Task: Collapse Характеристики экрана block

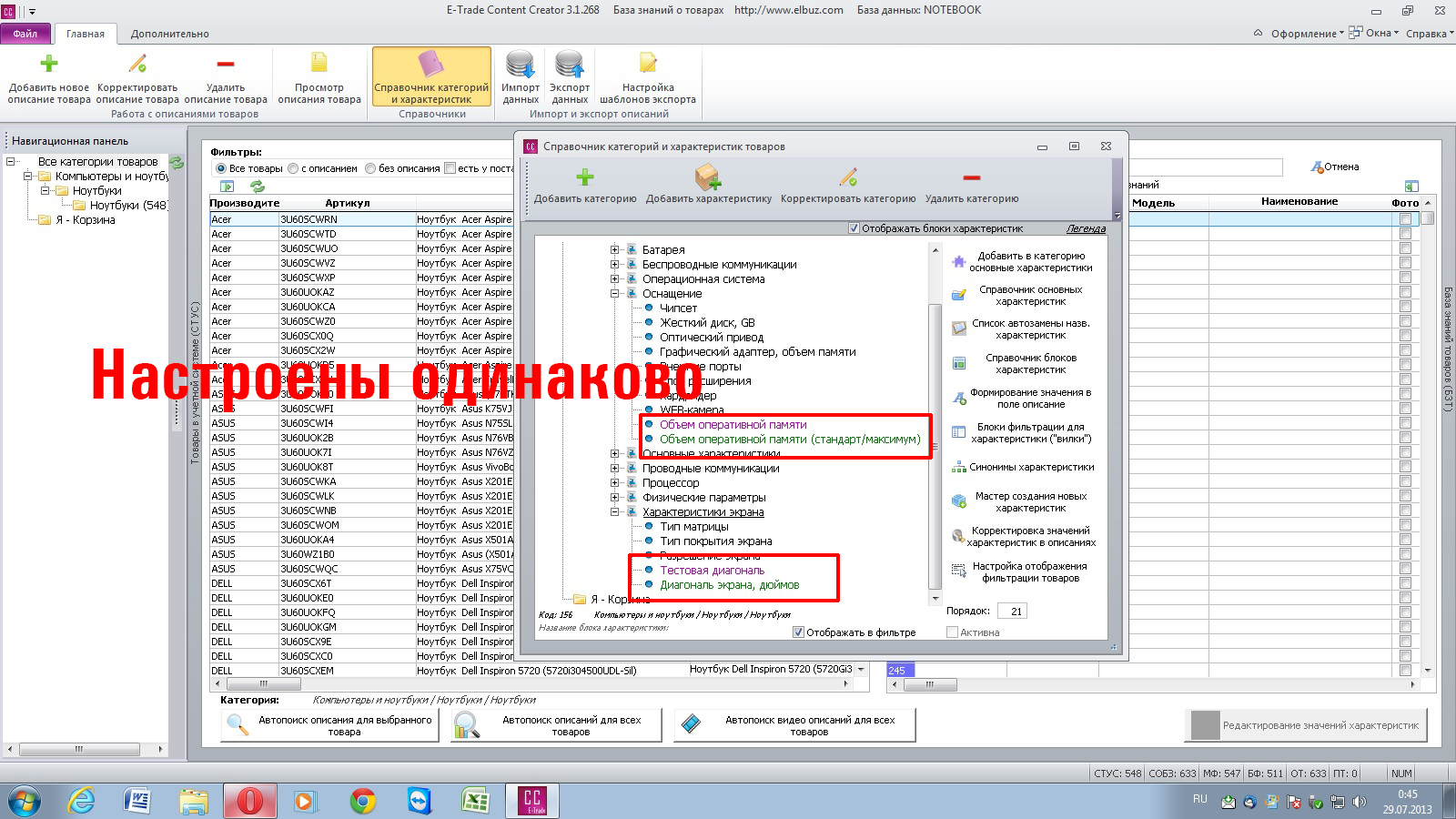Action: click(x=615, y=512)
